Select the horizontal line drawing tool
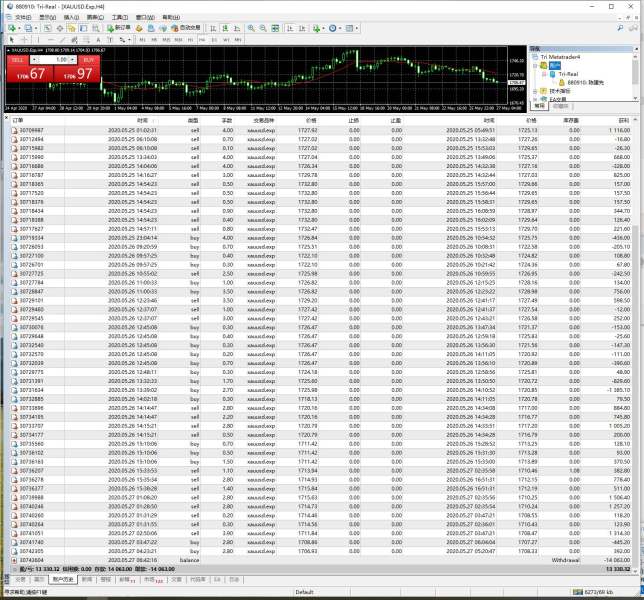This screenshot has width=644, height=600. click(x=51, y=39)
